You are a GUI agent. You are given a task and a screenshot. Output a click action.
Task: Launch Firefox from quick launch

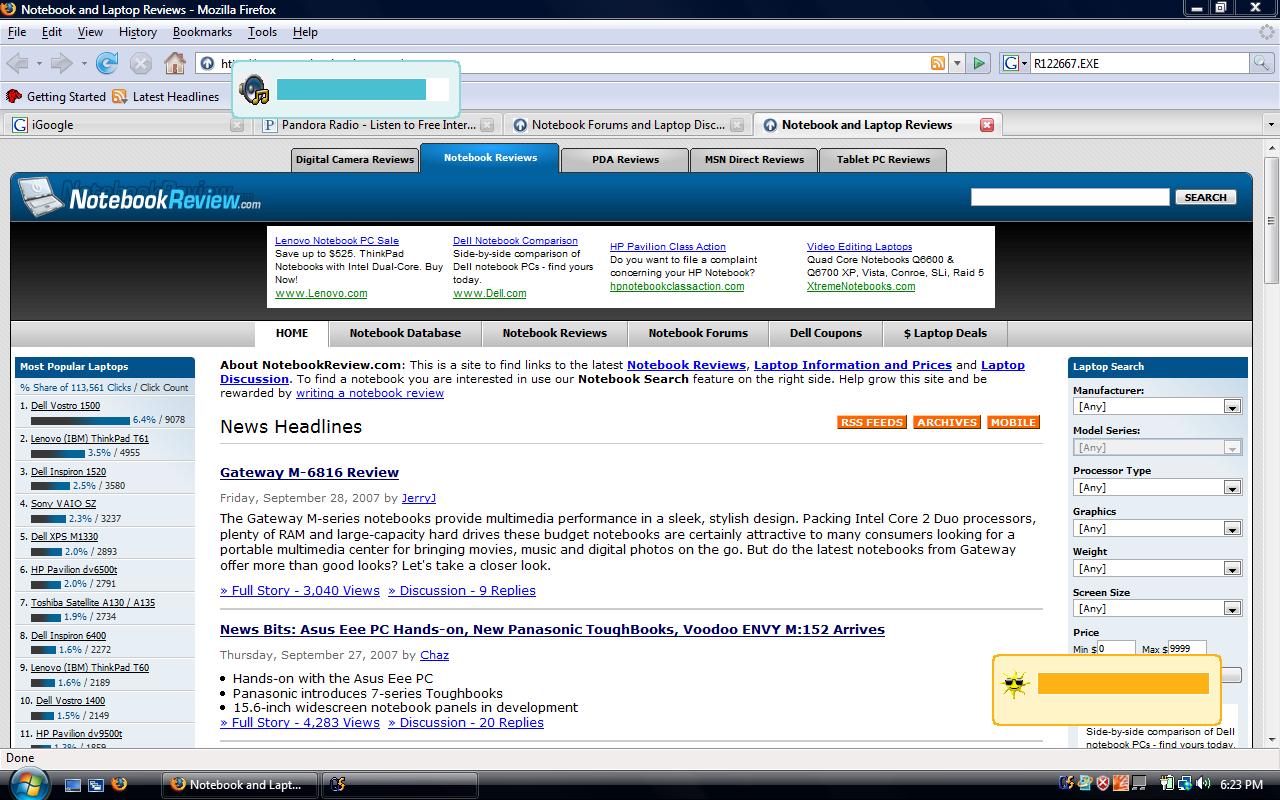tap(119, 785)
